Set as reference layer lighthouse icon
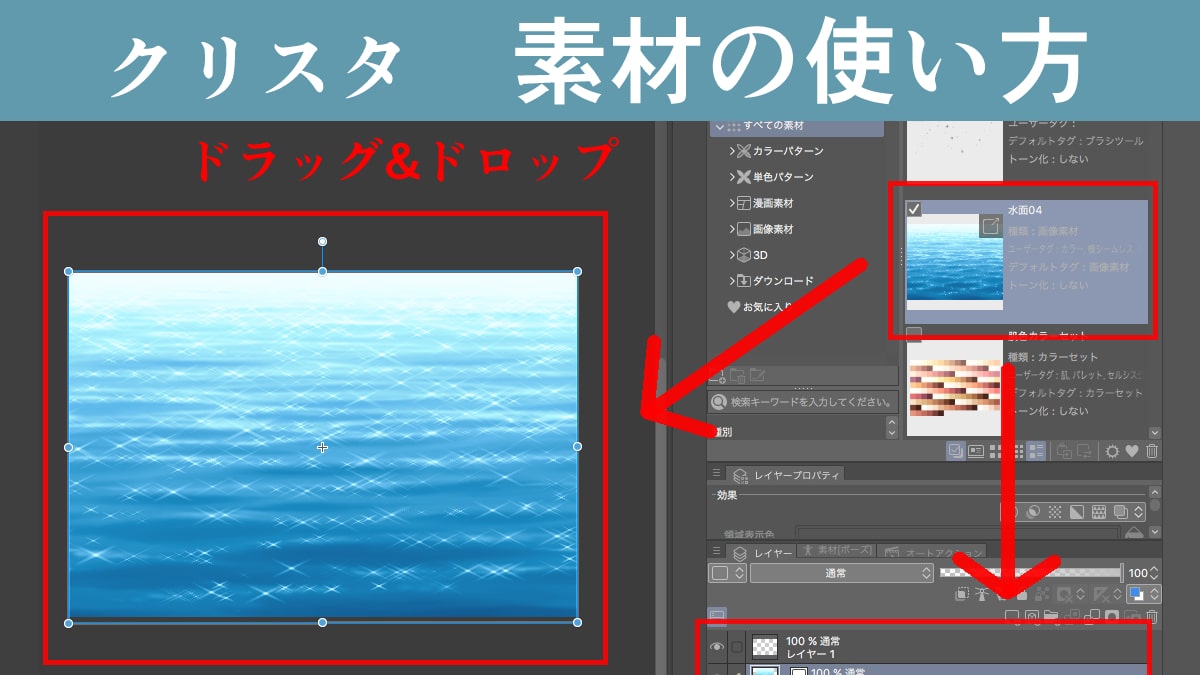1200x675 pixels. pyautogui.click(x=982, y=594)
